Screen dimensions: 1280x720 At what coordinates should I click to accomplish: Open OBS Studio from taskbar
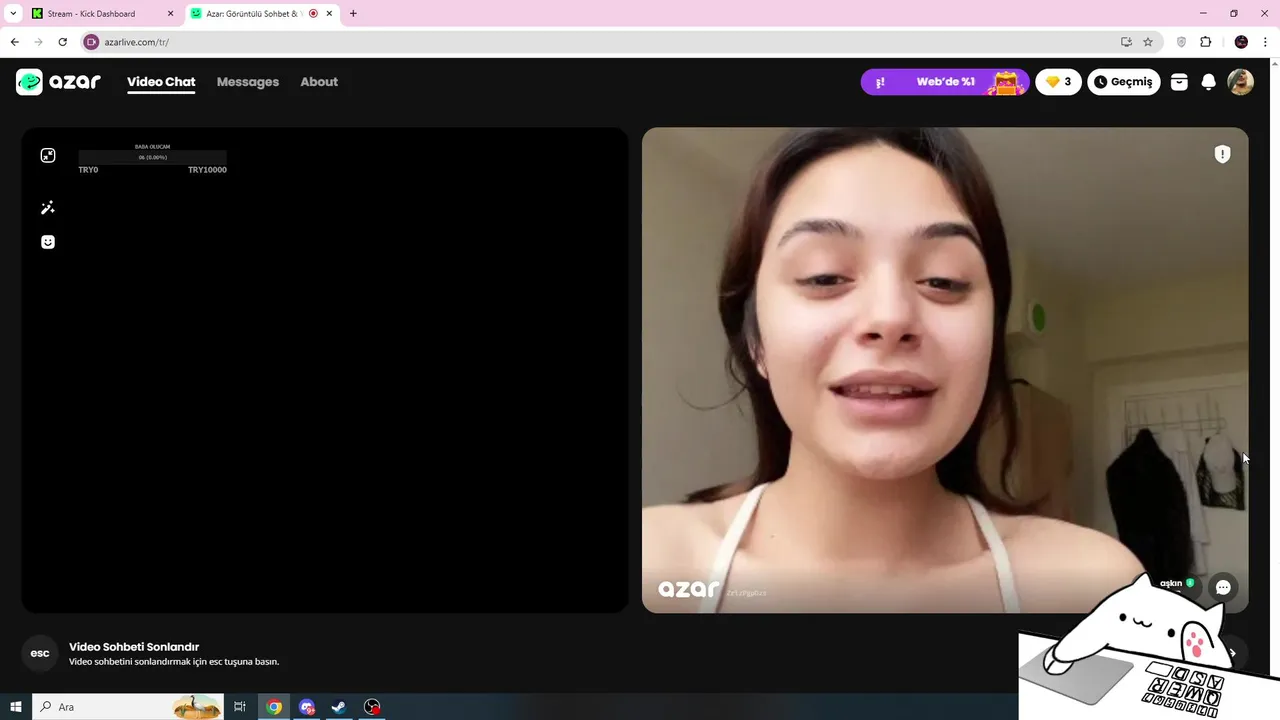[x=372, y=707]
